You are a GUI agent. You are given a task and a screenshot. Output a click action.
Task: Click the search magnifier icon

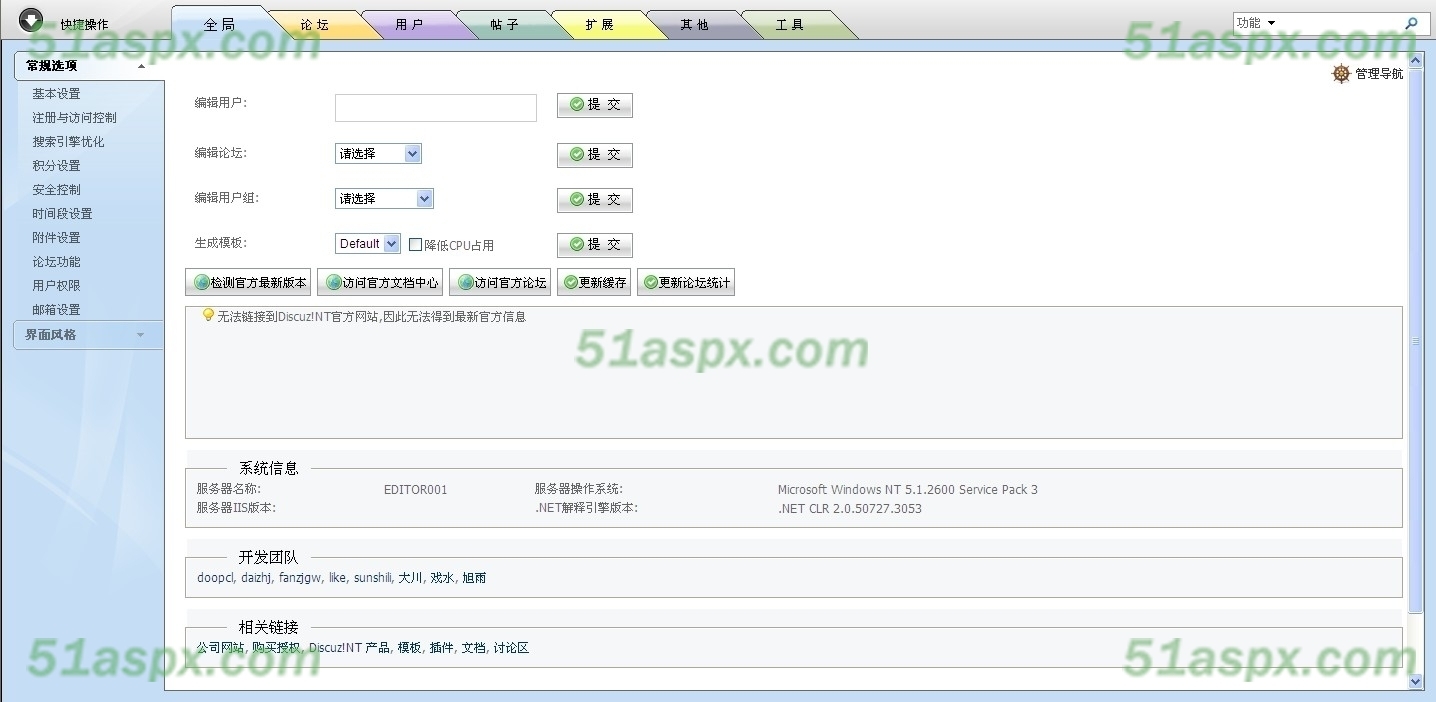(1412, 23)
